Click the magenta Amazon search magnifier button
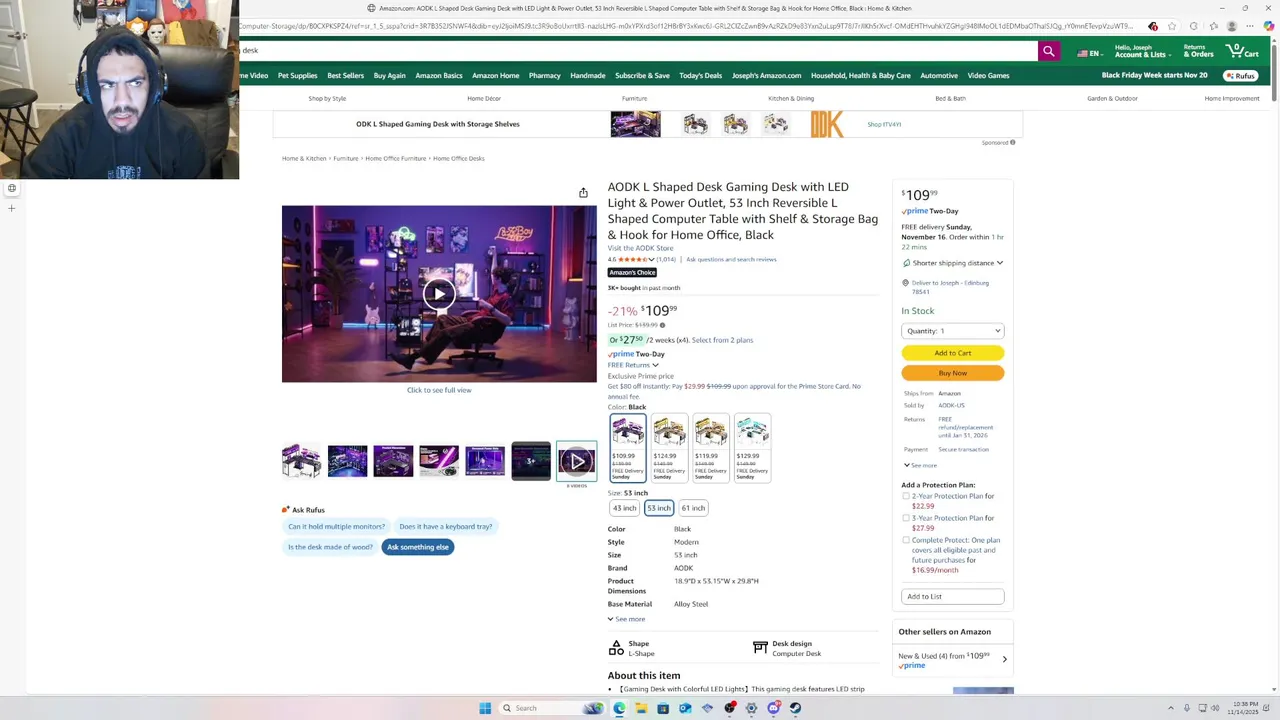 tap(1048, 51)
